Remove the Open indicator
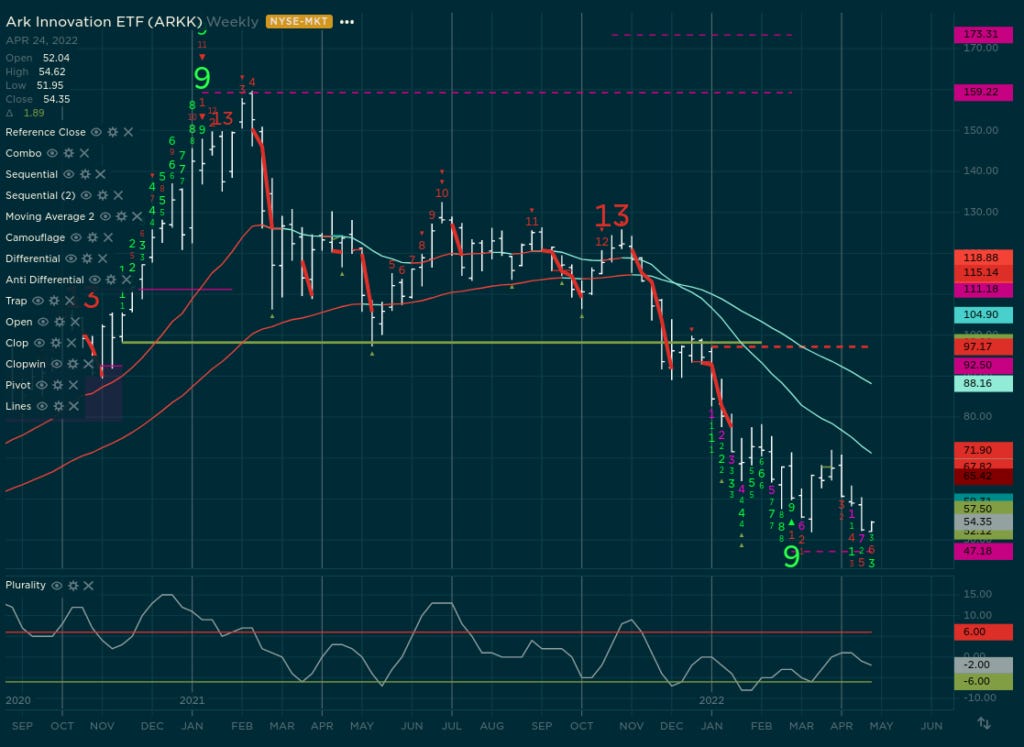This screenshot has height=747, width=1024. pyautogui.click(x=75, y=322)
